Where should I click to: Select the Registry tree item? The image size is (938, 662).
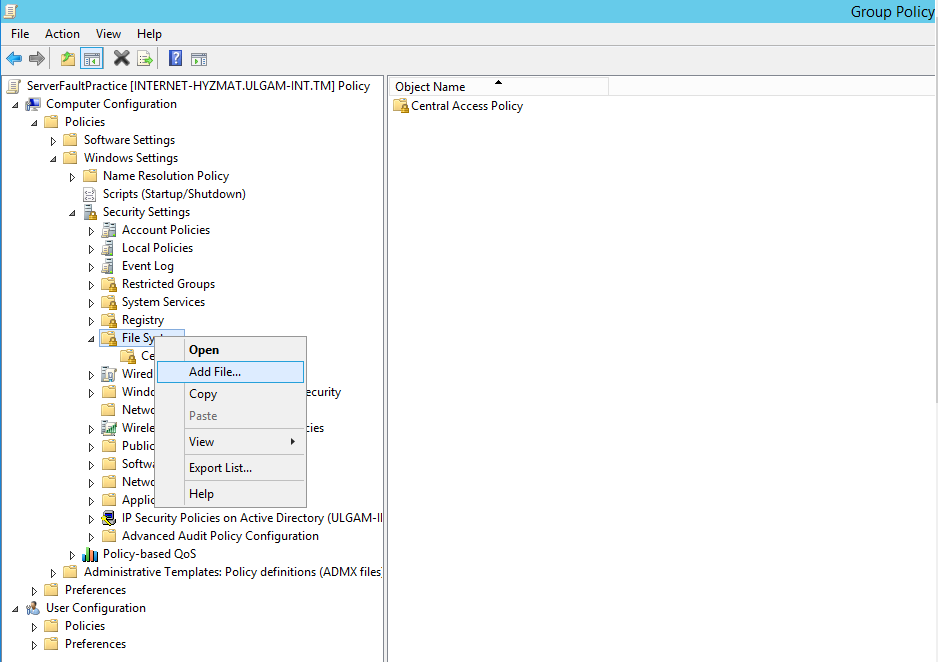[x=142, y=320]
